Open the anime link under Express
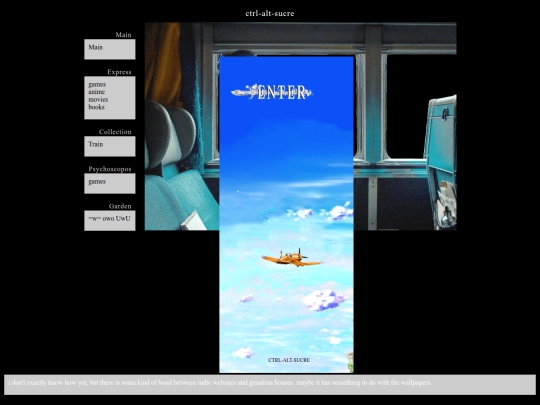This screenshot has width=540, height=405. click(x=96, y=92)
